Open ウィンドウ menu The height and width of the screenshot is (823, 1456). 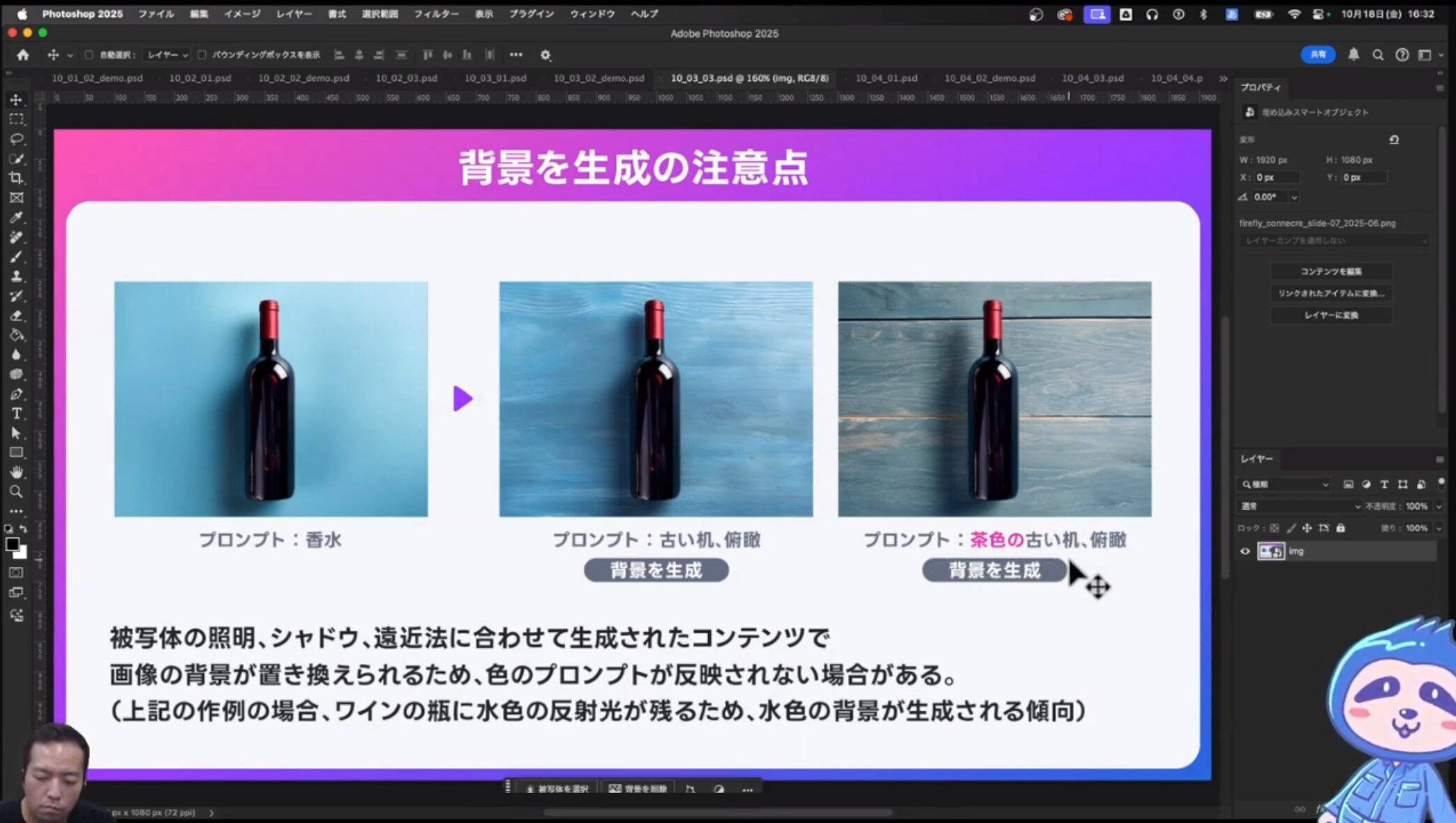click(592, 13)
